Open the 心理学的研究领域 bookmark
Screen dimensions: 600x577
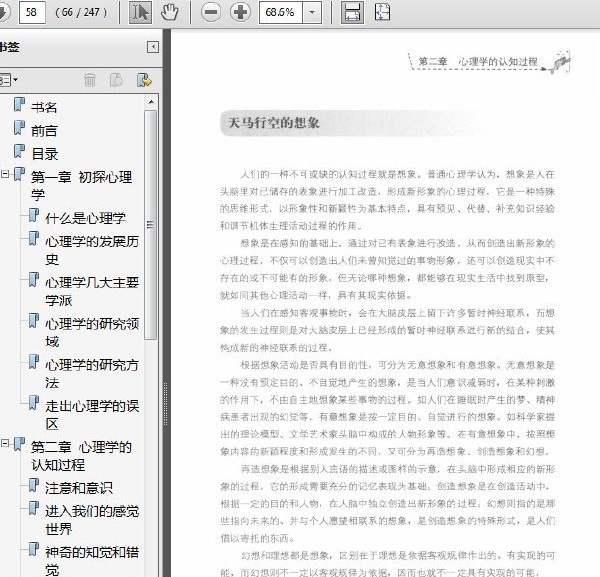92,333
